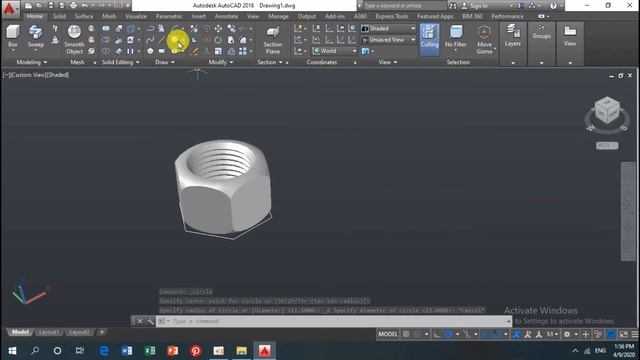Click the keyword search box in title bar

point(404,6)
